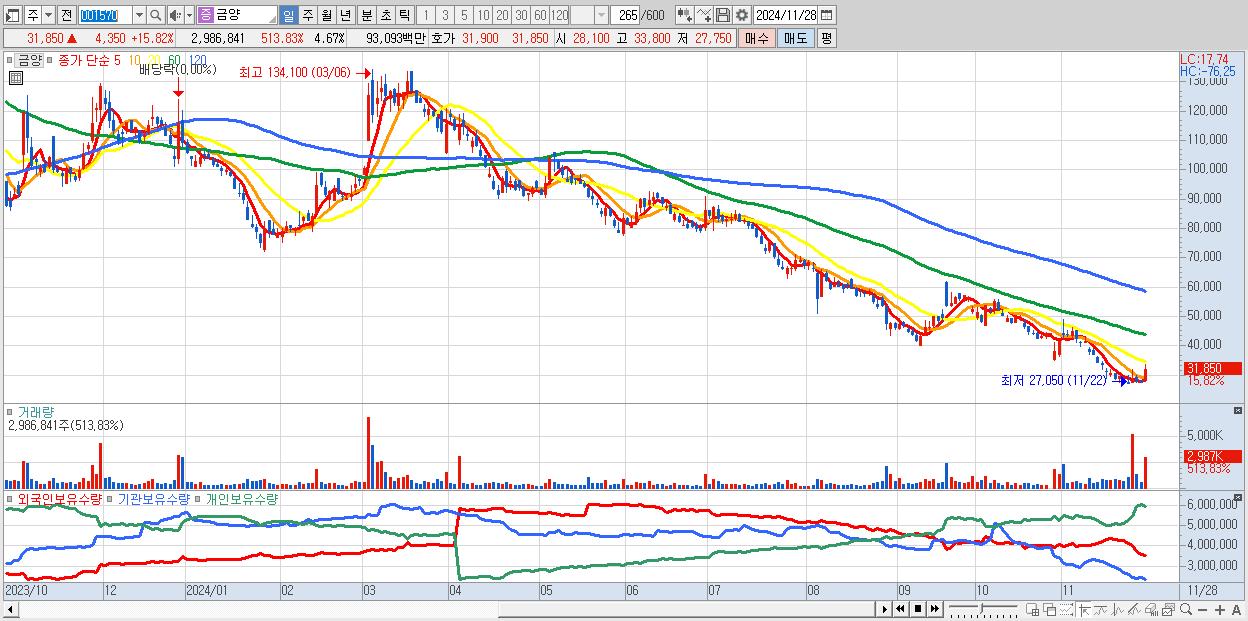1248x621 pixels.
Task: Click the 금양 chart legend label
Action: point(29,60)
